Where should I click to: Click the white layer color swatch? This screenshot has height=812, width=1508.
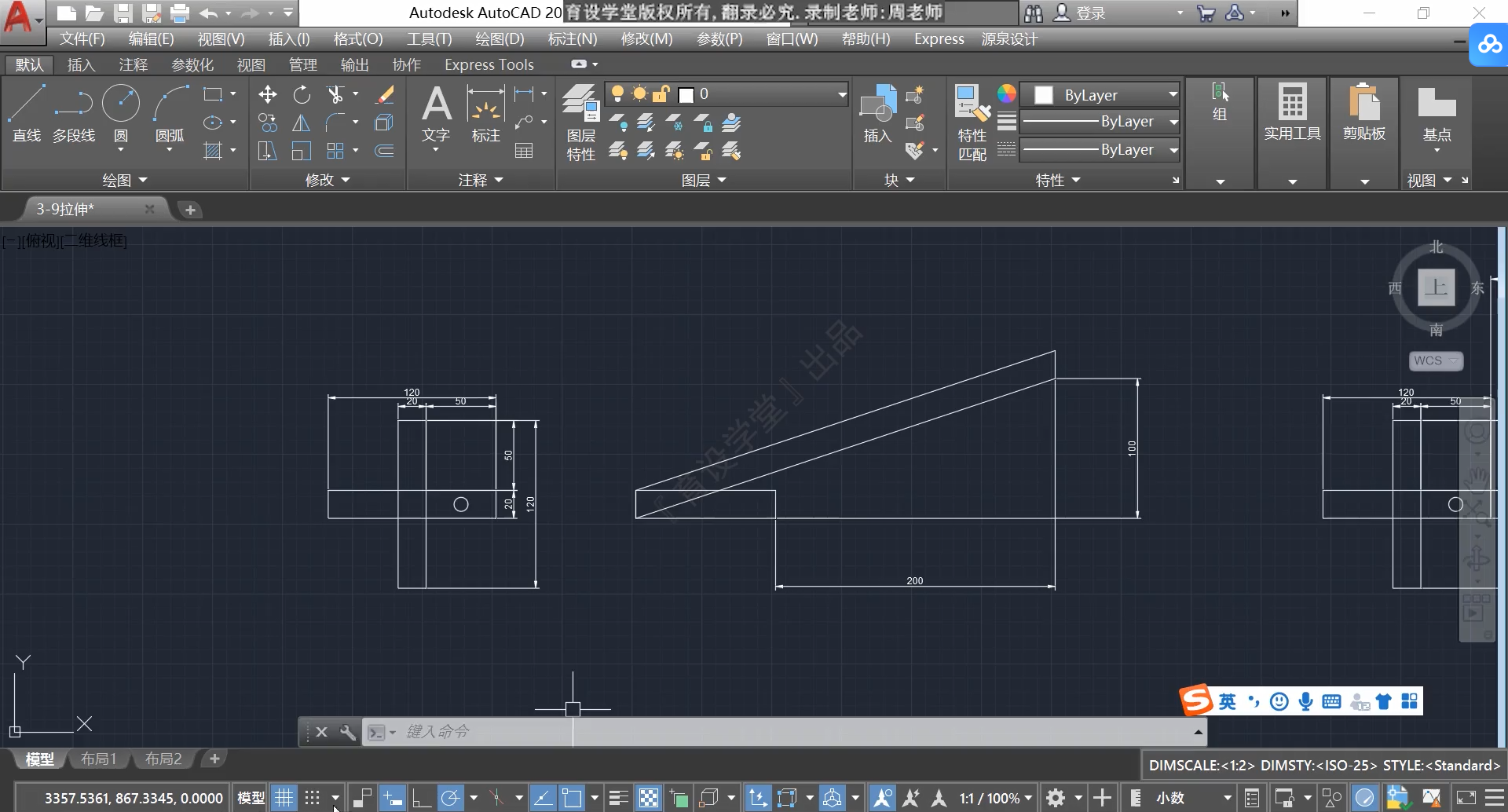point(686,95)
